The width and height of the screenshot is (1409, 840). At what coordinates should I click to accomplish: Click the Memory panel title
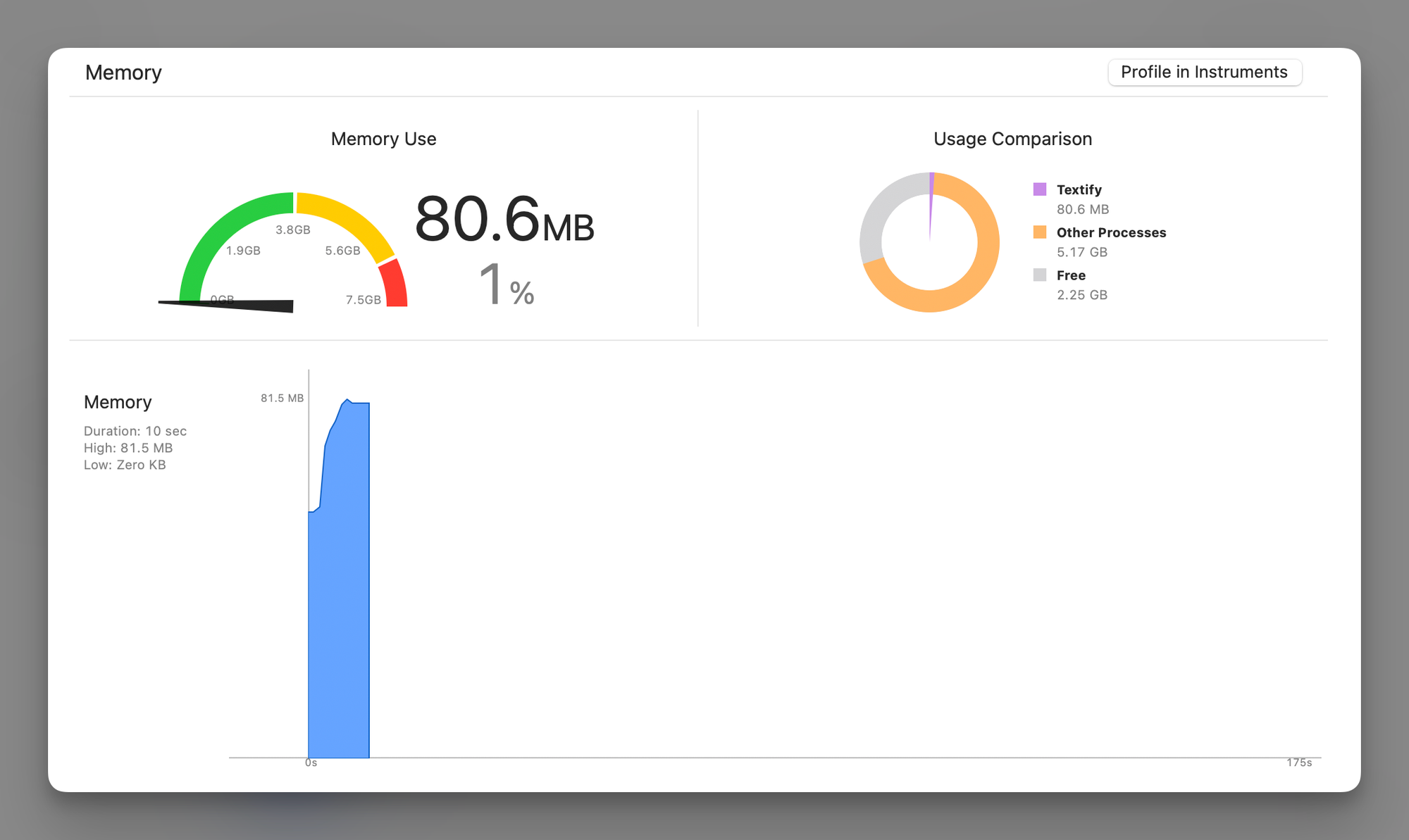click(x=123, y=73)
